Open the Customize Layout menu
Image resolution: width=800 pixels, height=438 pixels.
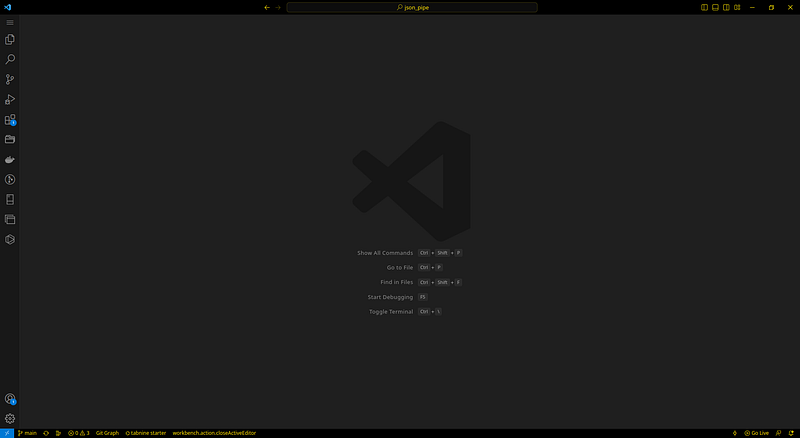click(737, 7)
